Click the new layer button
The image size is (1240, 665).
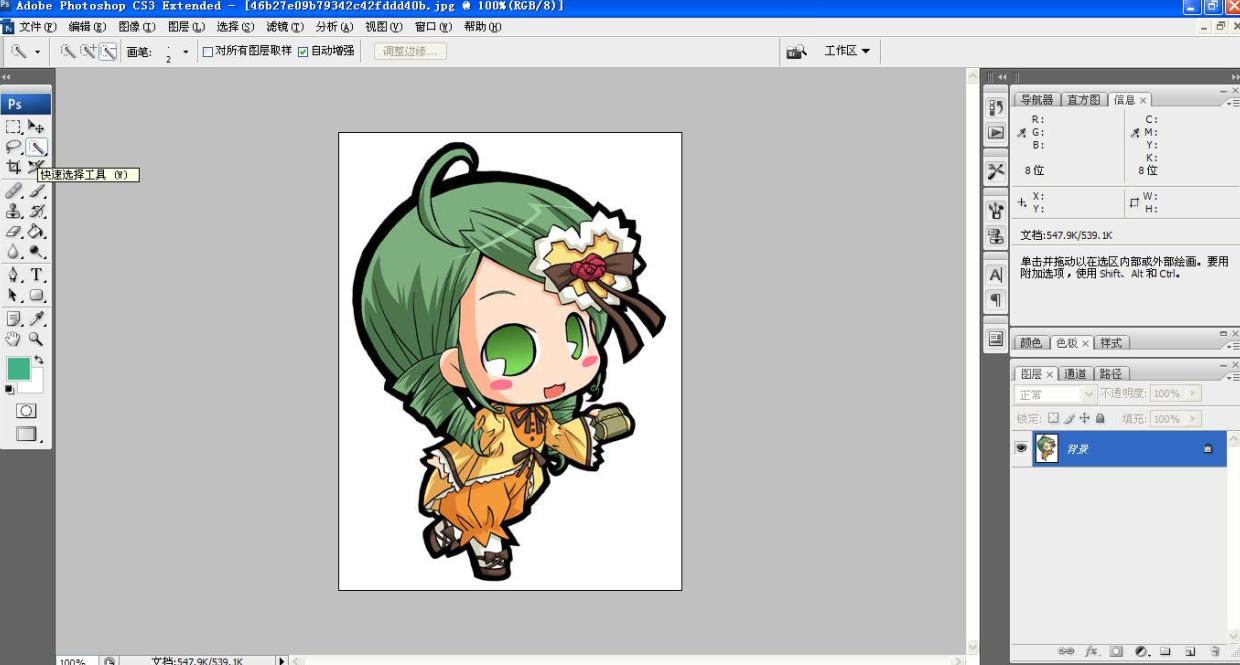pyautogui.click(x=1190, y=652)
